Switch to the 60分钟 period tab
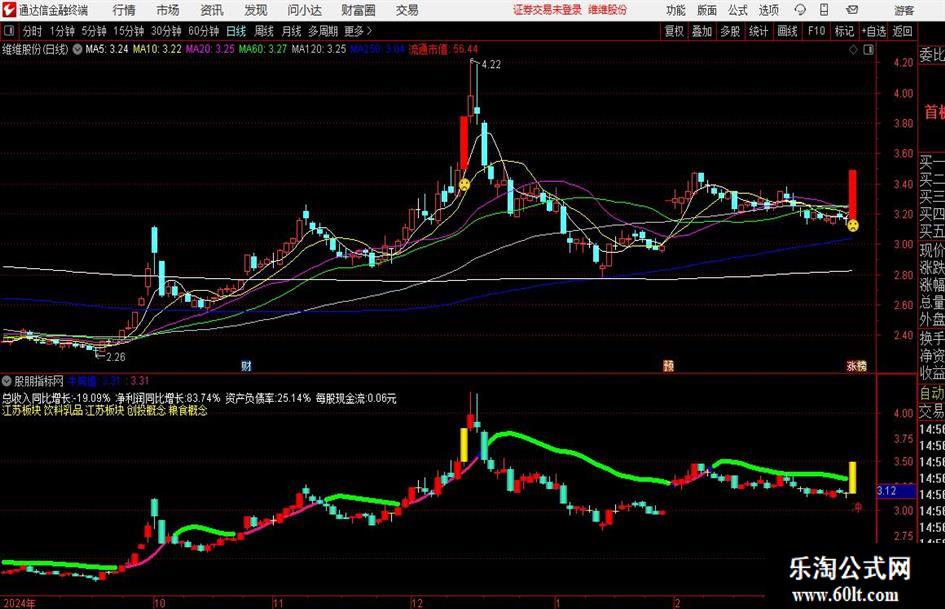The height and width of the screenshot is (609, 945). click(203, 31)
